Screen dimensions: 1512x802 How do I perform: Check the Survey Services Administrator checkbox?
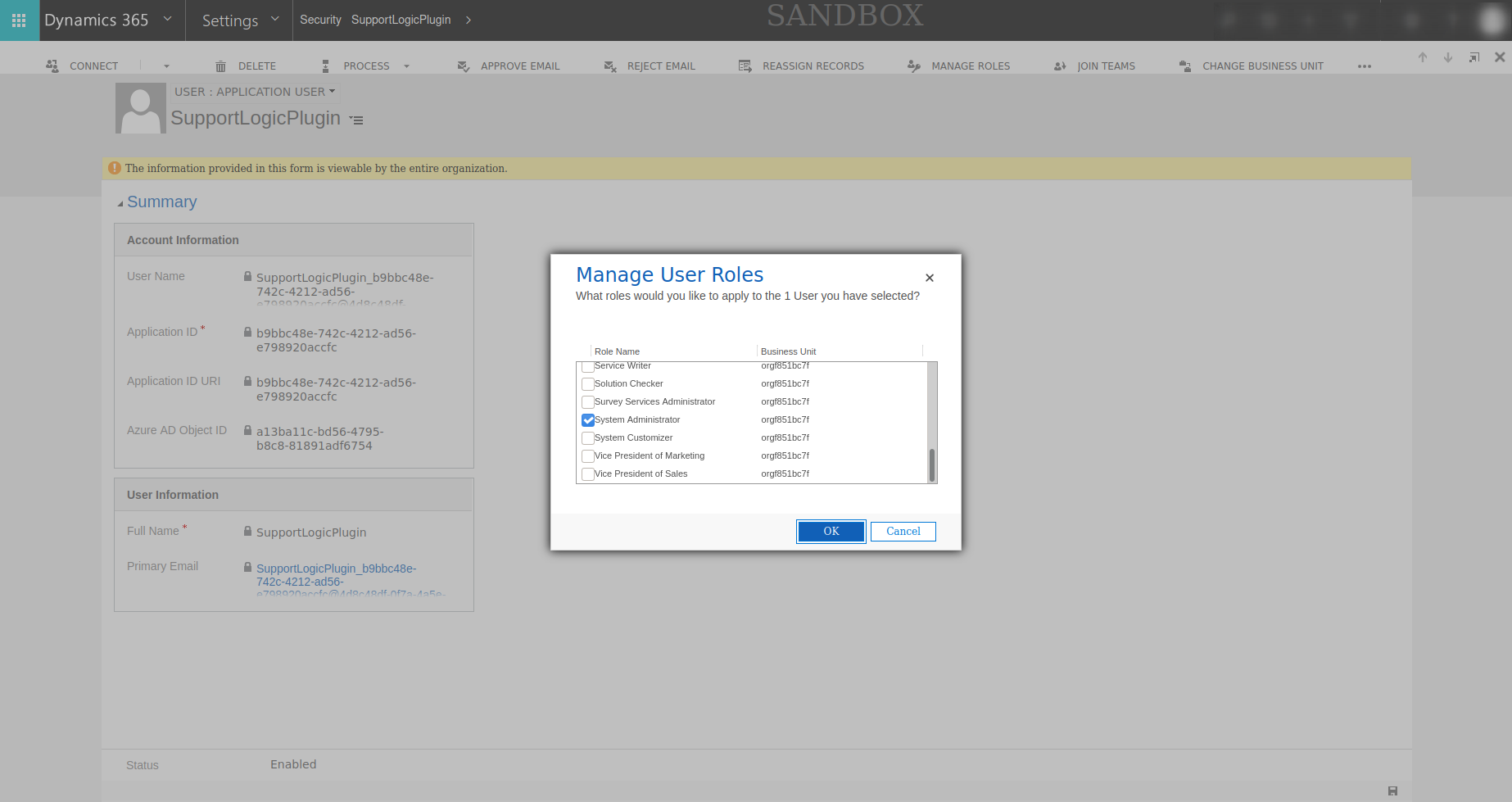click(587, 402)
